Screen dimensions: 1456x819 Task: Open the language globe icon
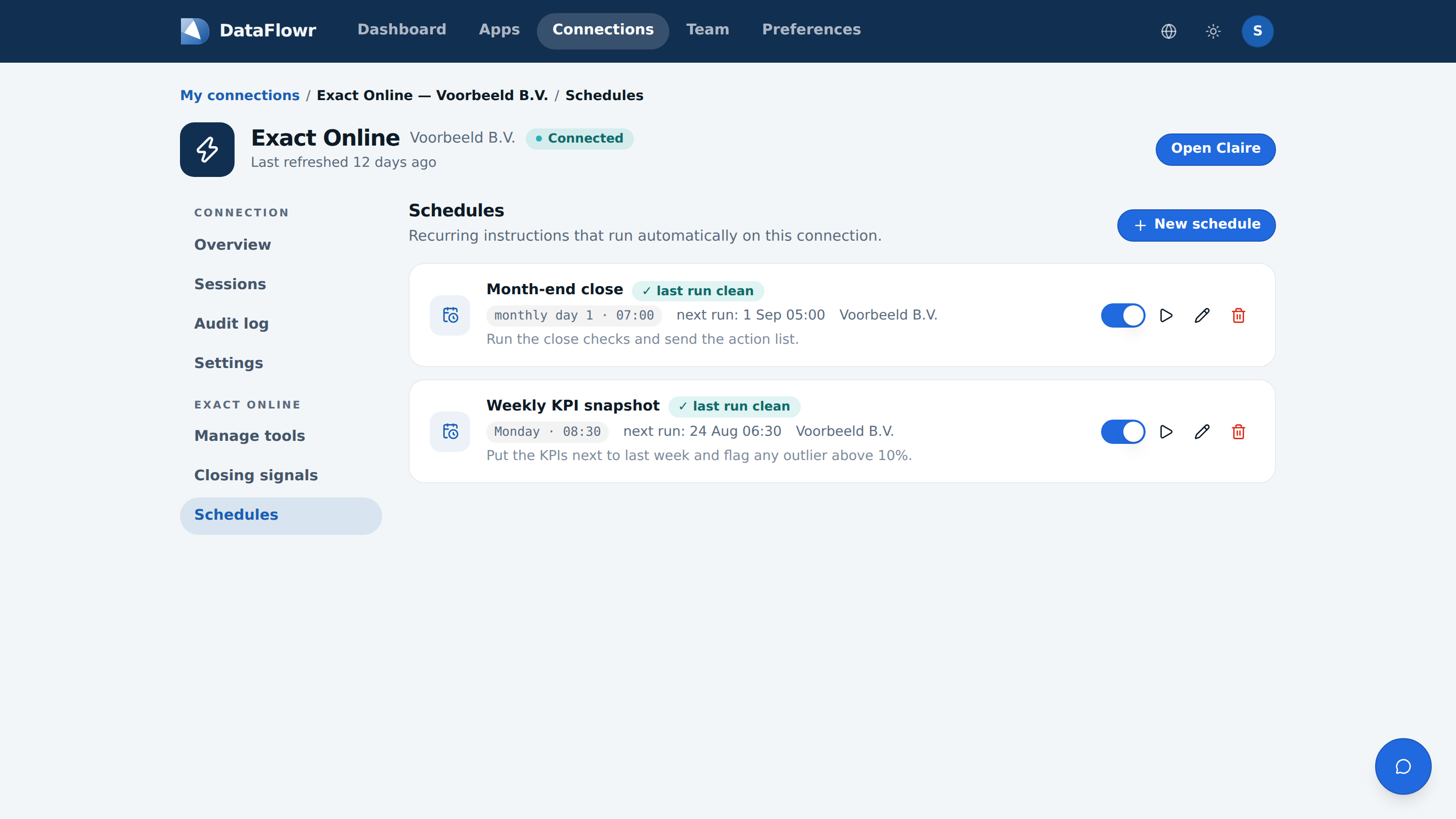(x=1168, y=31)
